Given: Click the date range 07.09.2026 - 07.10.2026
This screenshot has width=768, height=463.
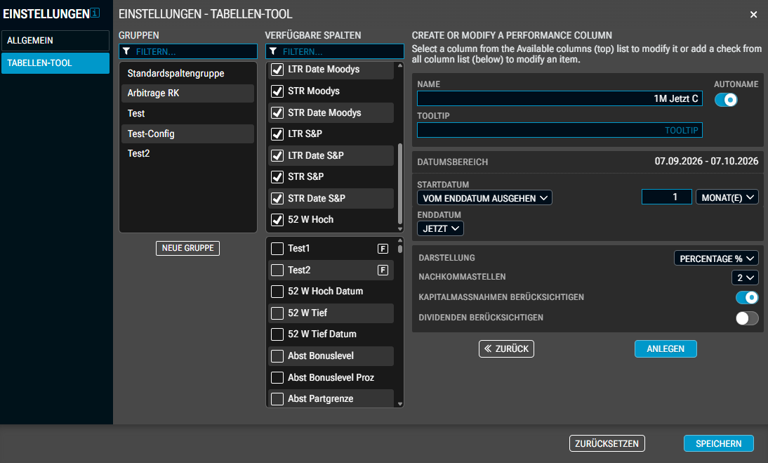Looking at the screenshot, I should click(706, 161).
